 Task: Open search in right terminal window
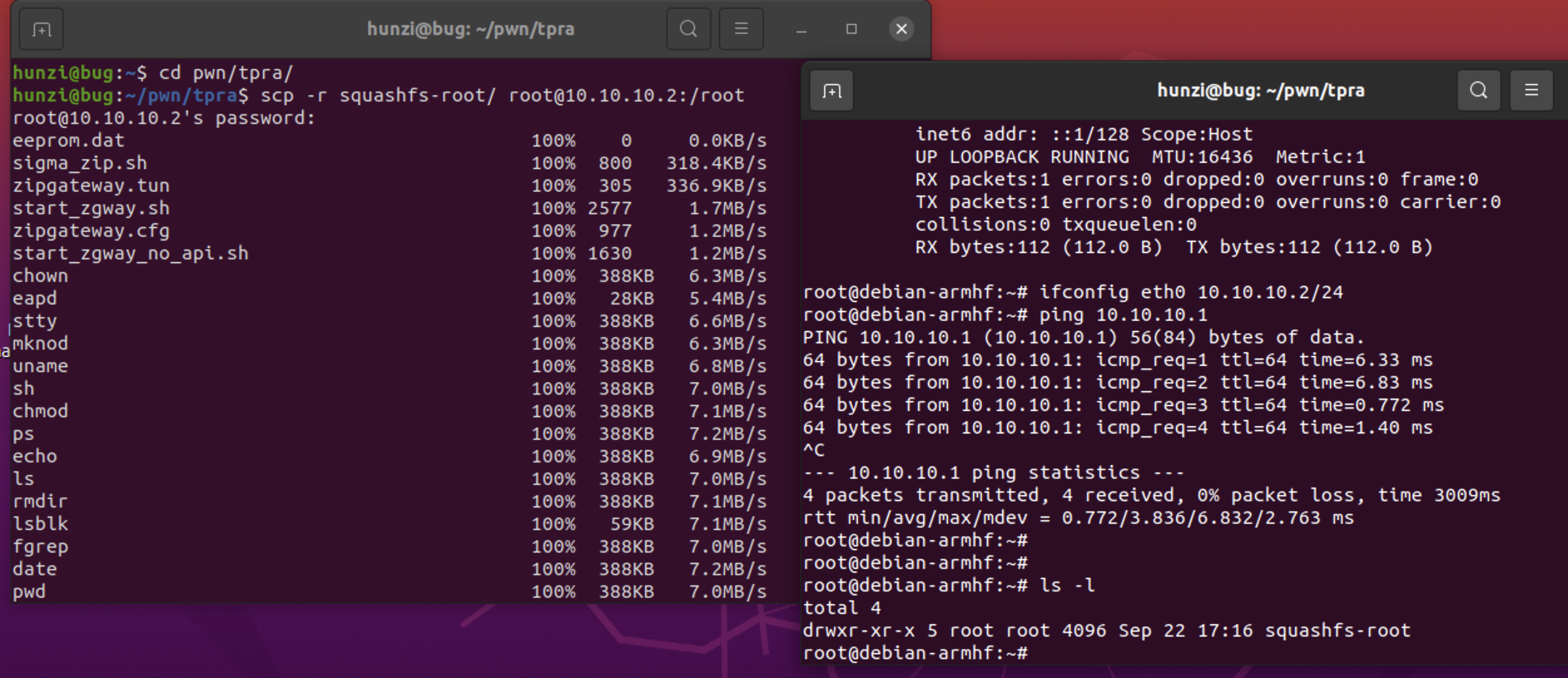click(1478, 90)
